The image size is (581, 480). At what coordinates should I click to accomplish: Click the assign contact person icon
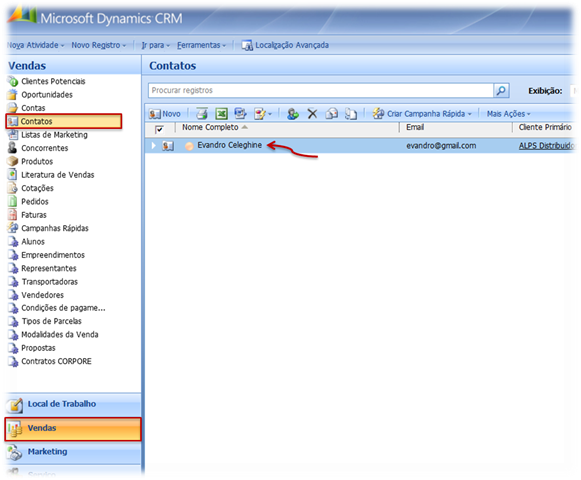pyautogui.click(x=293, y=113)
